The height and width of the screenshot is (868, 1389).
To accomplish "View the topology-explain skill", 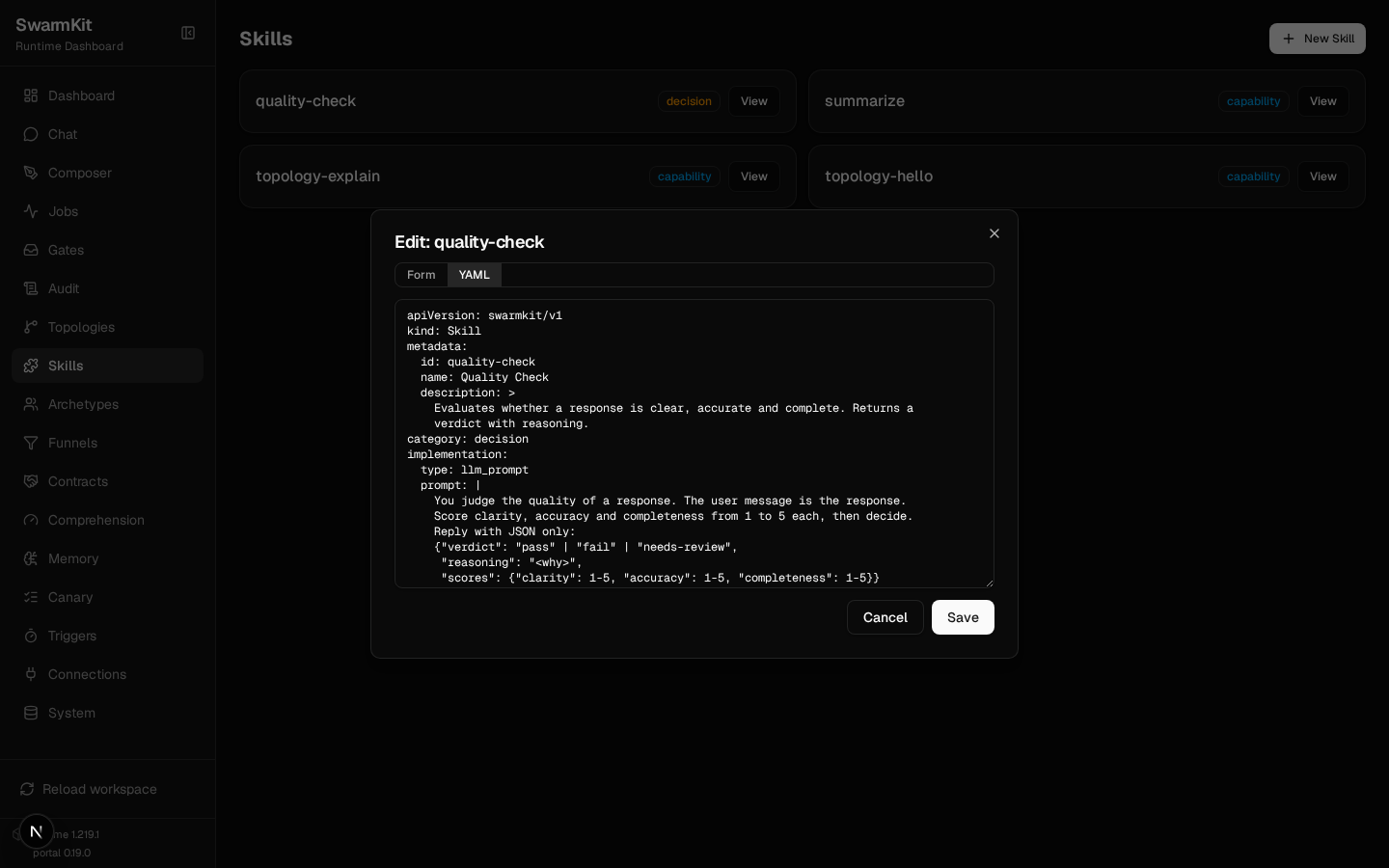I will pos(754,176).
